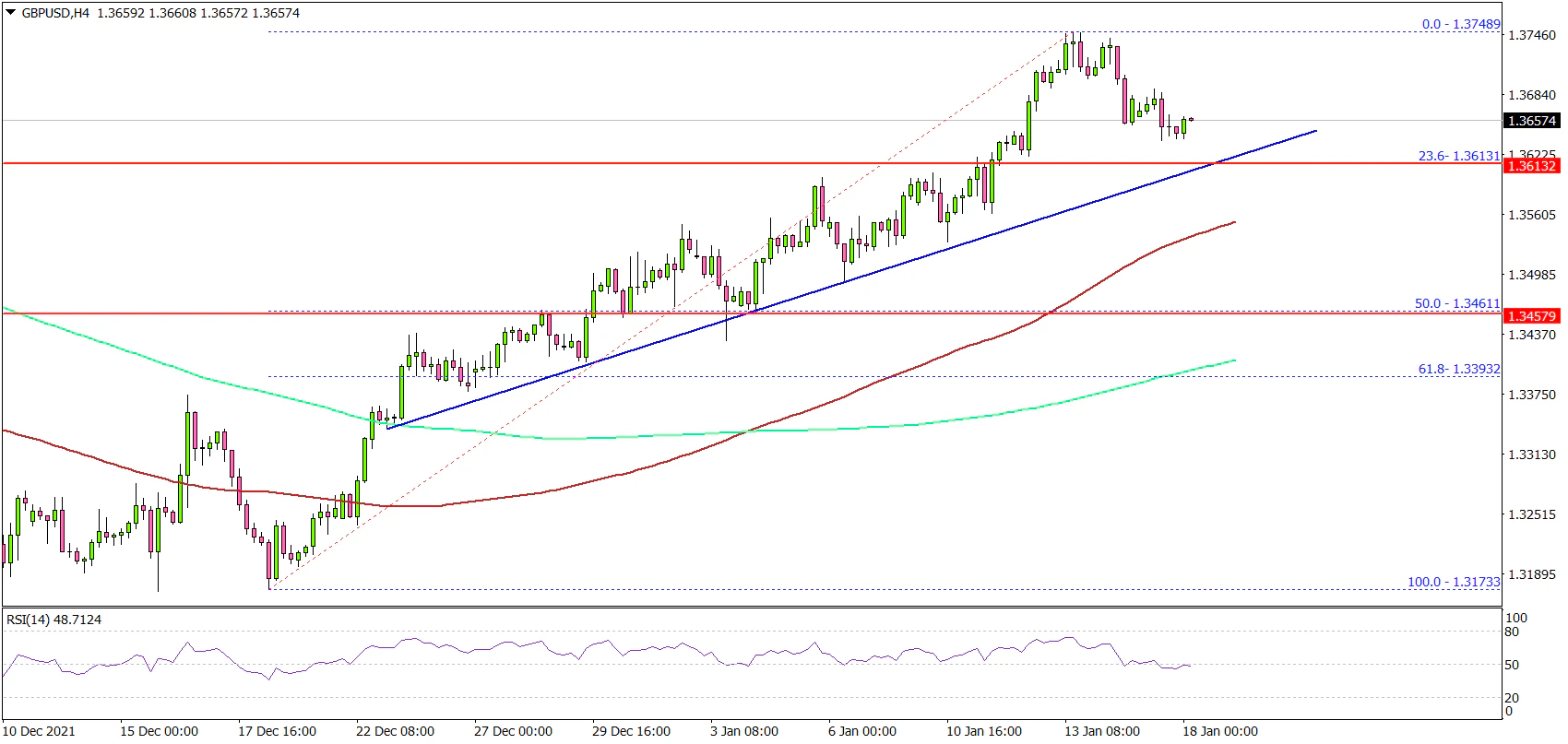Select the Fibonacci 61.8 - 1.33932 label
This screenshot has height=744, width=1568.
point(1458,369)
